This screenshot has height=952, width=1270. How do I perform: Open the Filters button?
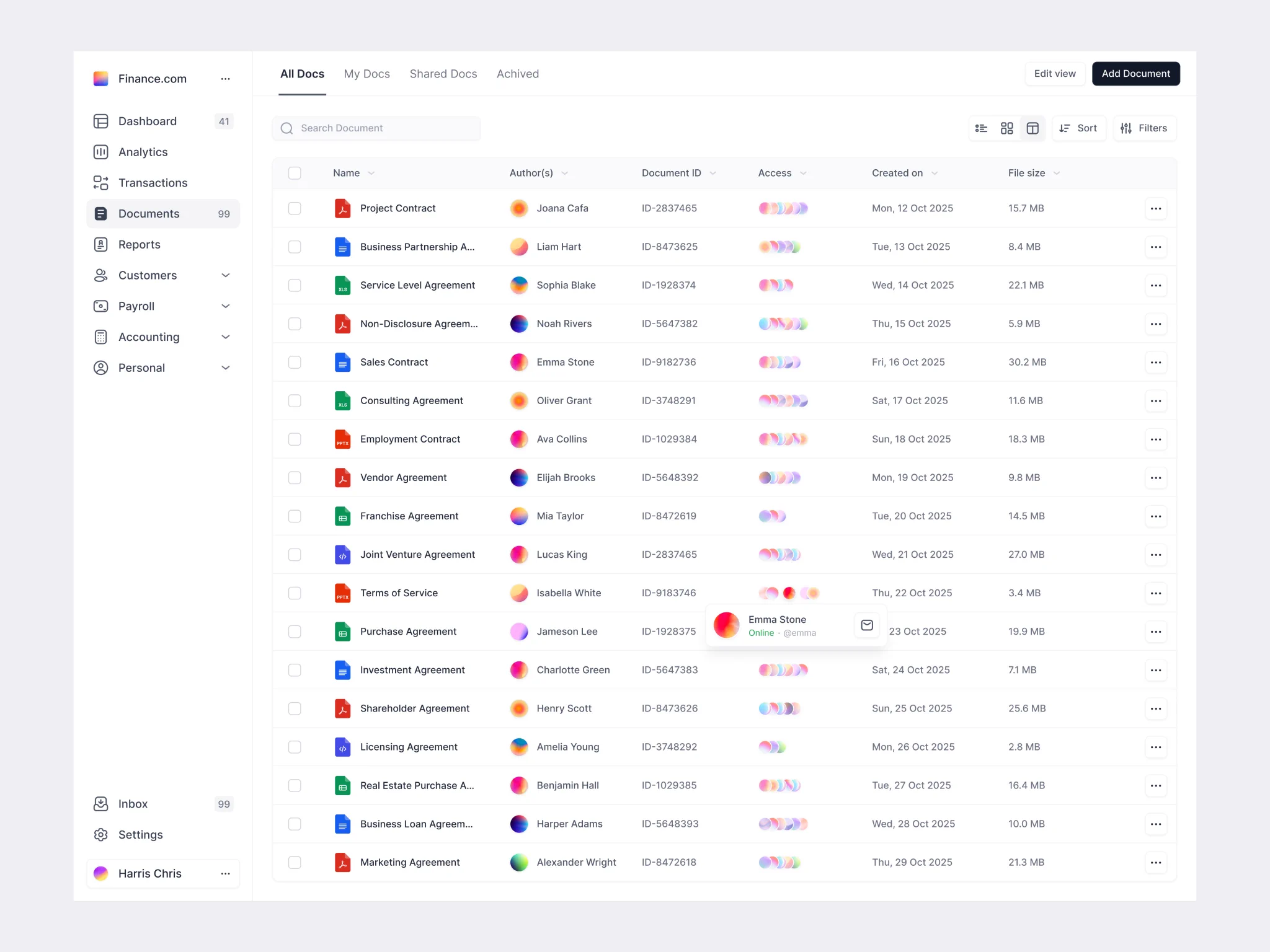click(x=1144, y=128)
